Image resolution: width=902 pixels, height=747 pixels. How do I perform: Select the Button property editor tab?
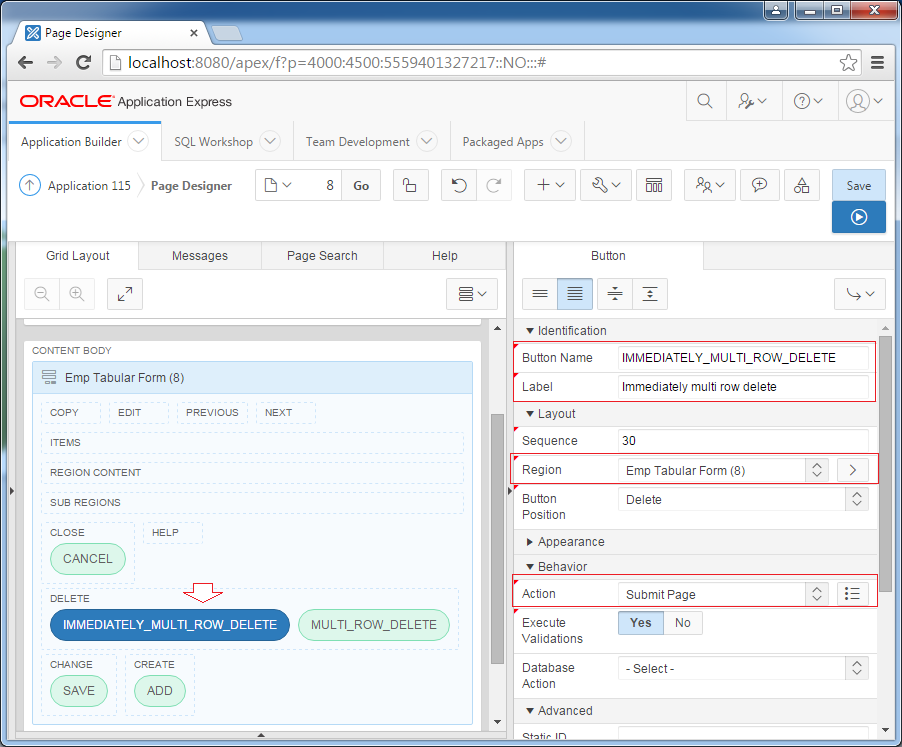tap(608, 256)
